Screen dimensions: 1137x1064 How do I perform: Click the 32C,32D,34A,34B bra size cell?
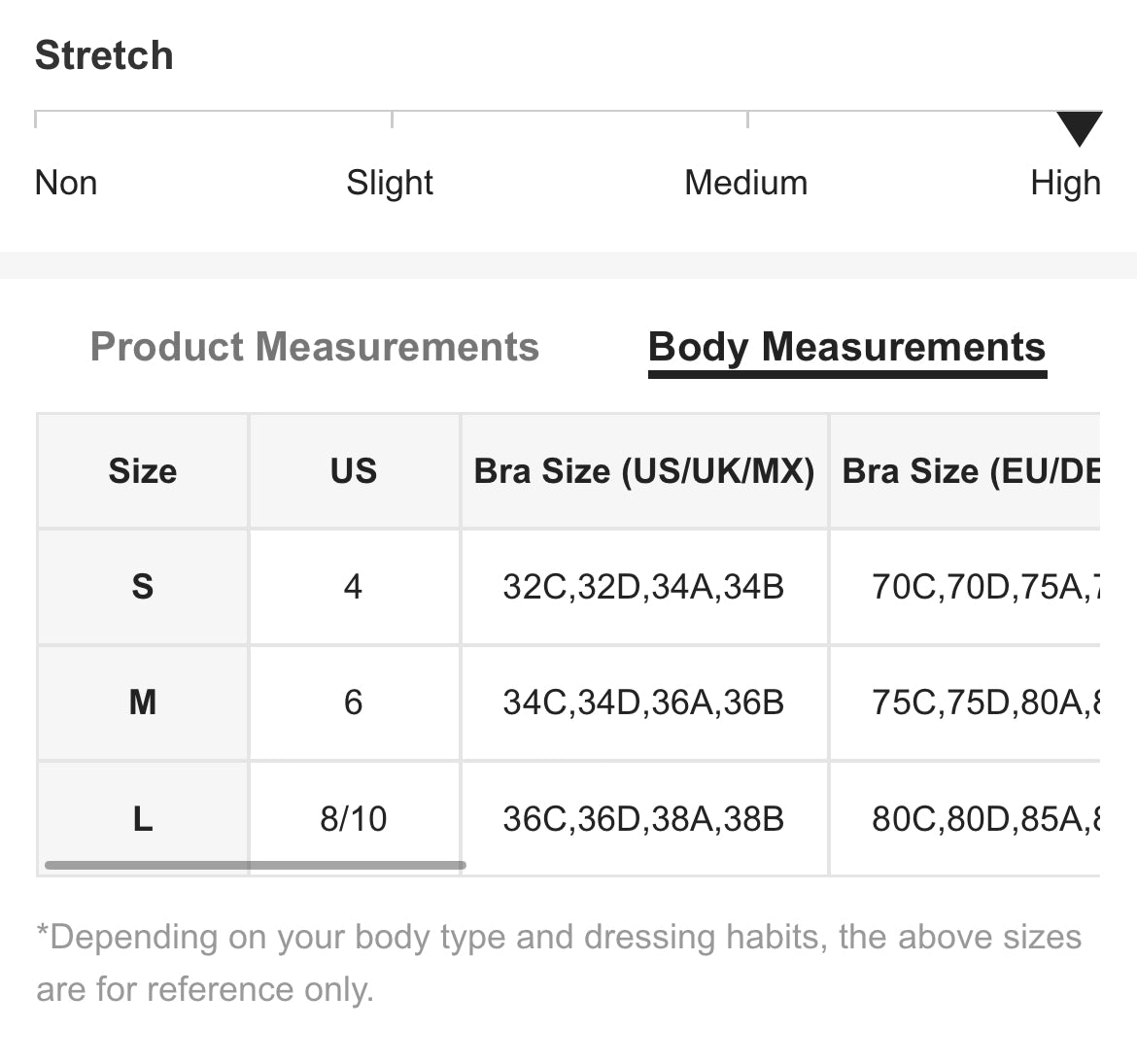(643, 587)
